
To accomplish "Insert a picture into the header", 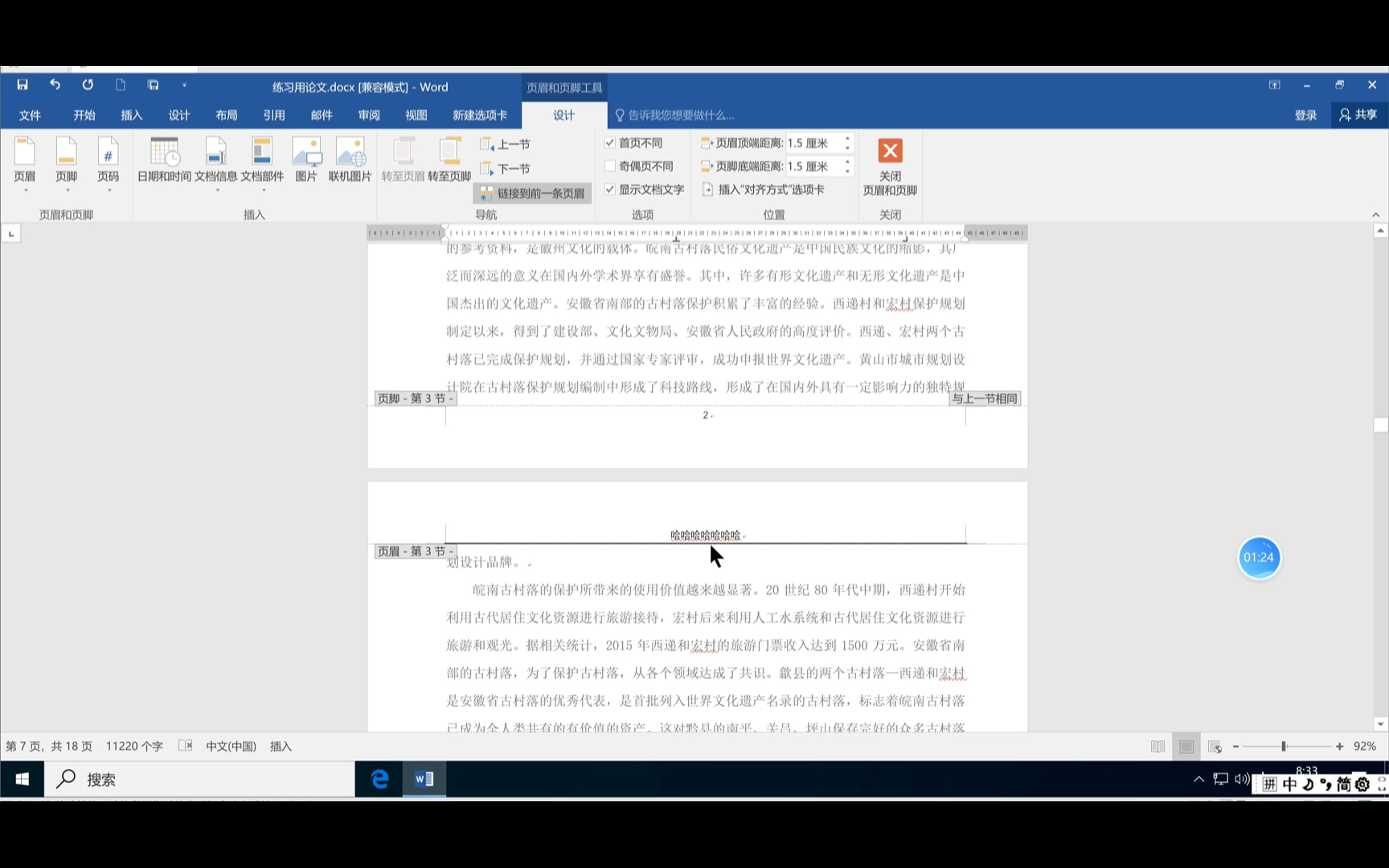I will [x=306, y=159].
